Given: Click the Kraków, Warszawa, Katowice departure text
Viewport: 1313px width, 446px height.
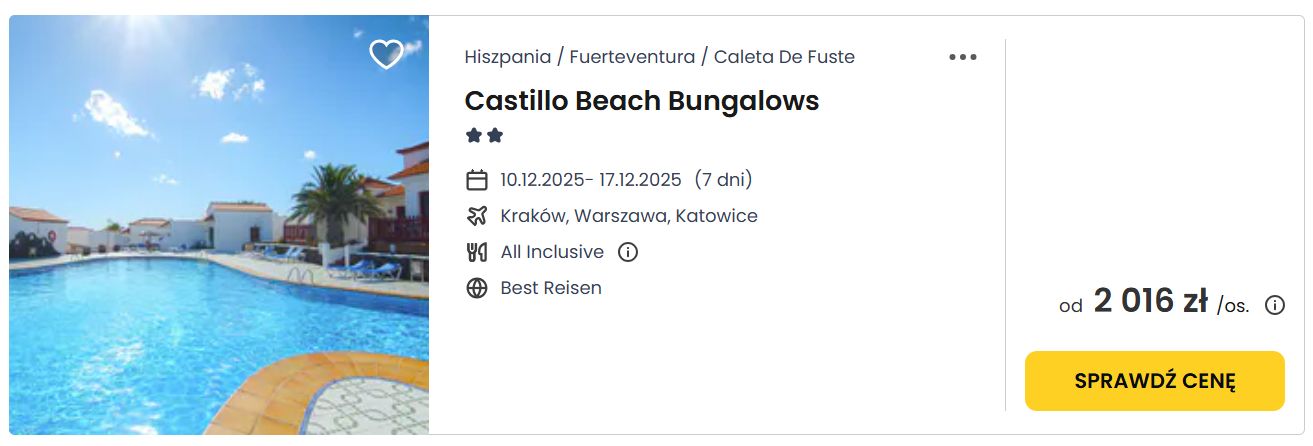Looking at the screenshot, I should 629,216.
